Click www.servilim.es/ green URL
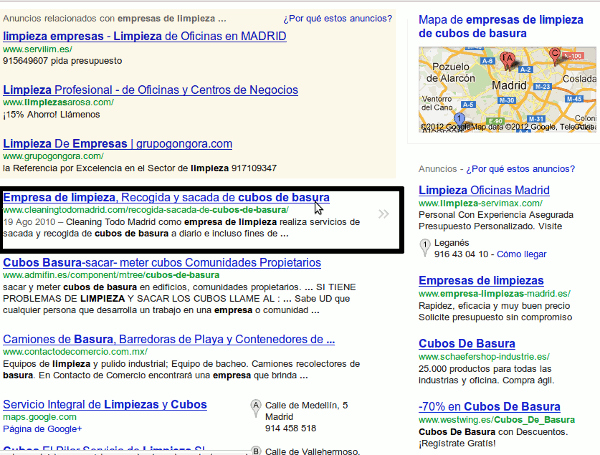Image resolution: width=600 pixels, height=455 pixels. tap(38, 49)
